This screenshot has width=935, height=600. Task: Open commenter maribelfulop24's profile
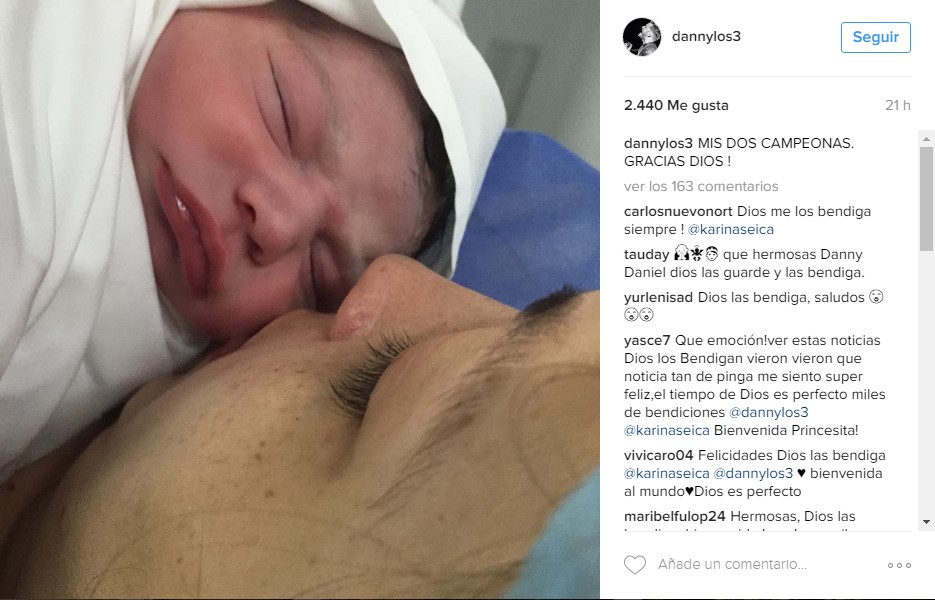tap(674, 517)
